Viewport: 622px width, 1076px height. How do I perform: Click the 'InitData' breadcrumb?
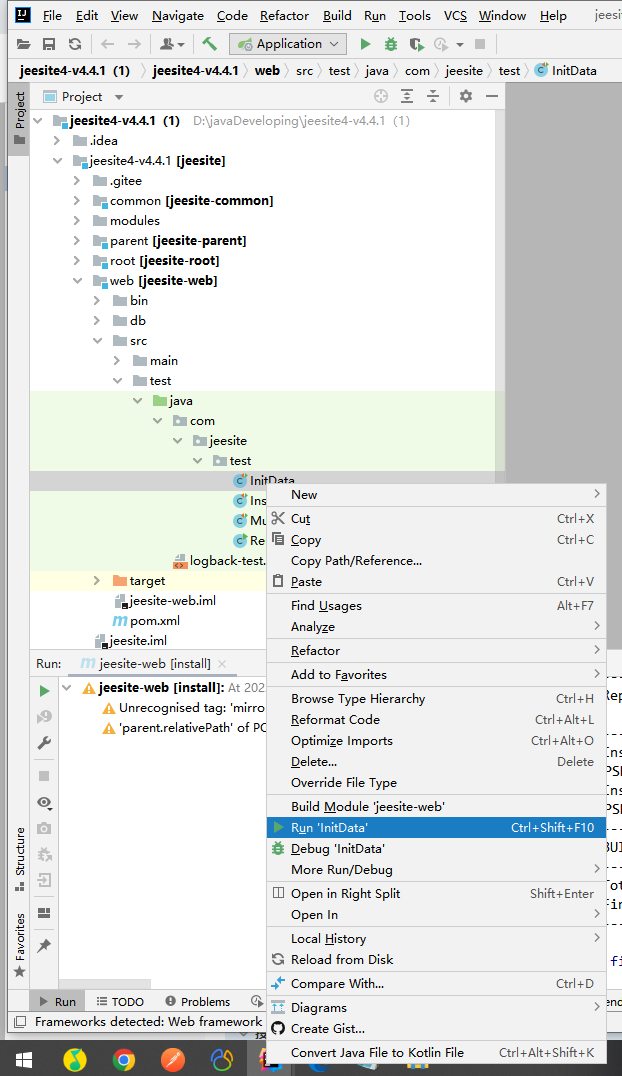click(566, 71)
